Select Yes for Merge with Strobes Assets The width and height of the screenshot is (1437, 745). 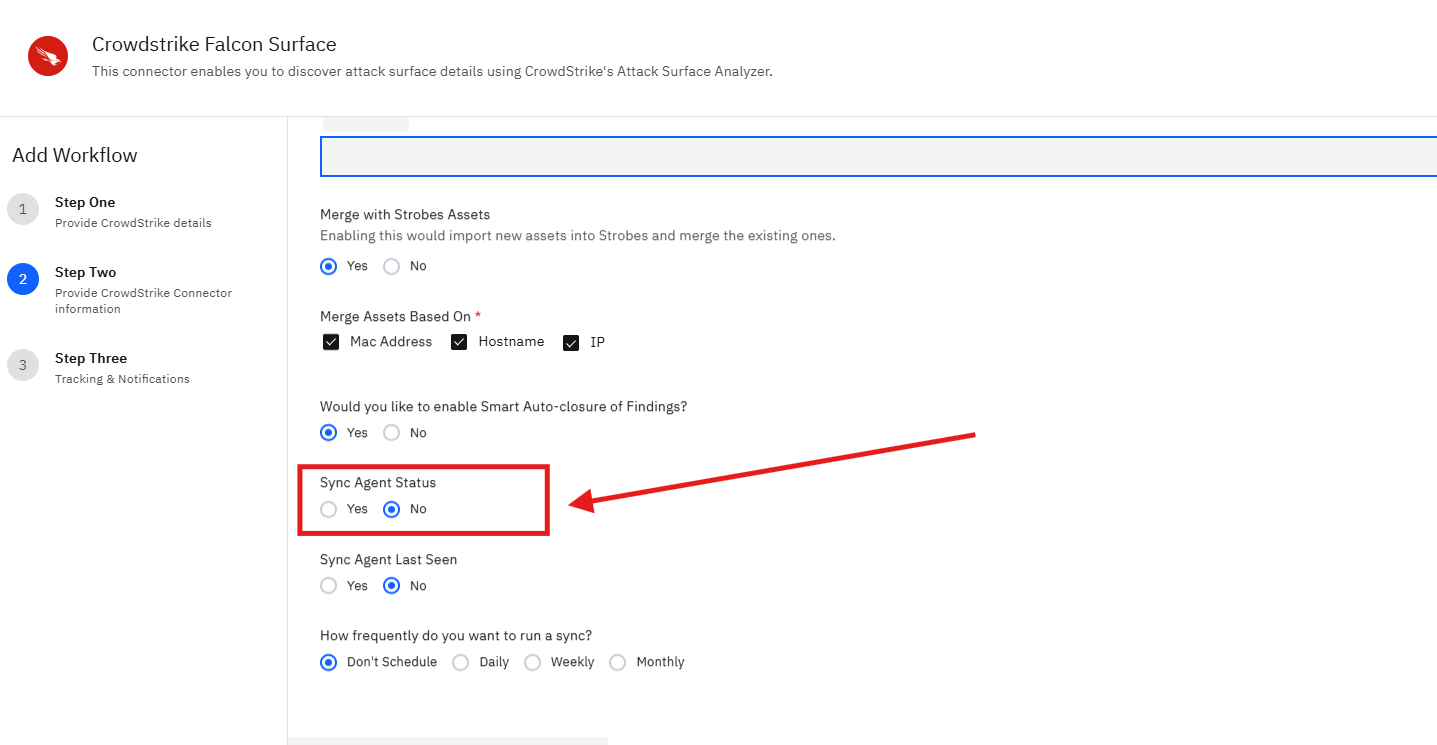tap(328, 266)
